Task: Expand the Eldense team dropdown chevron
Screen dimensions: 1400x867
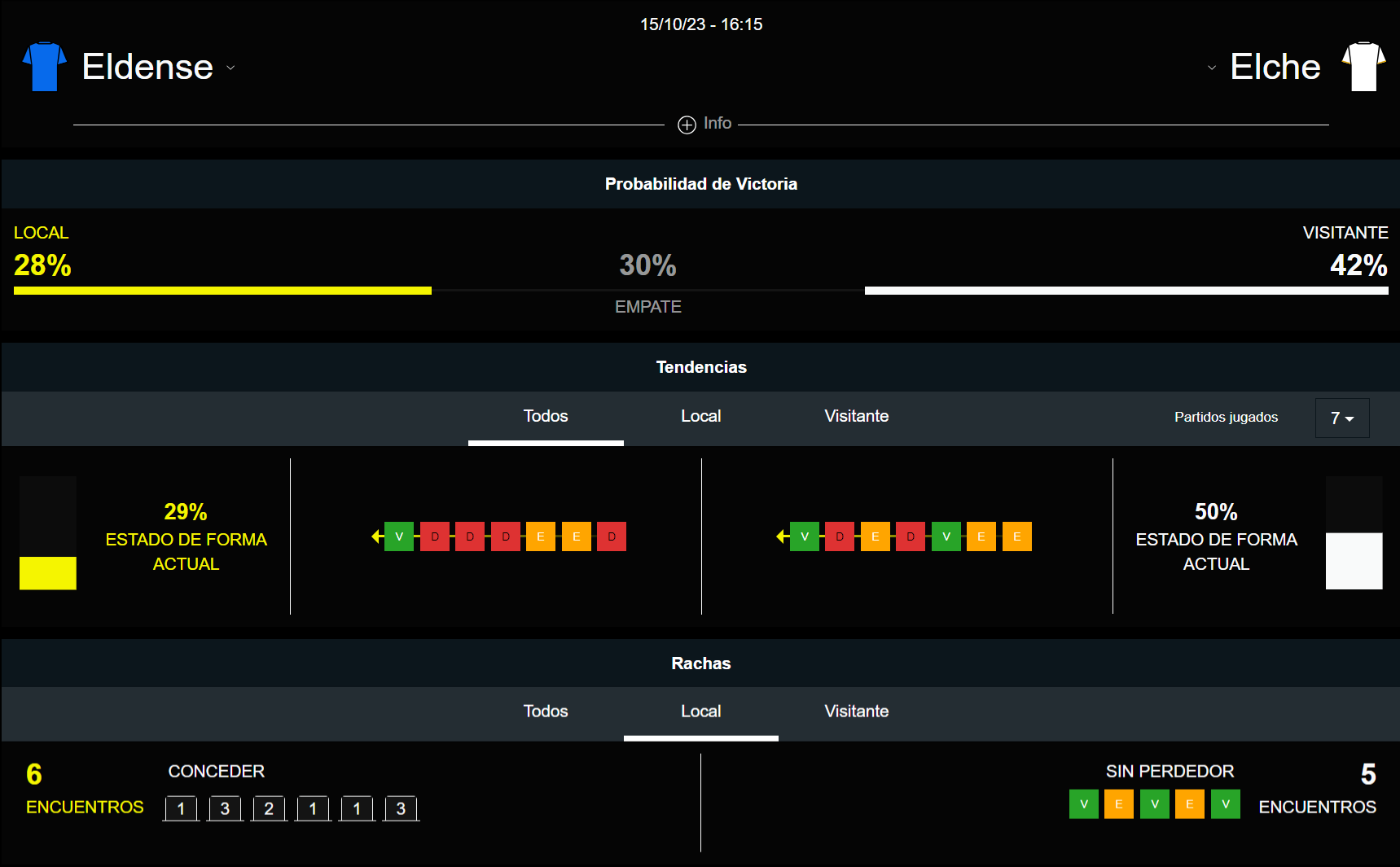Action: click(x=230, y=68)
